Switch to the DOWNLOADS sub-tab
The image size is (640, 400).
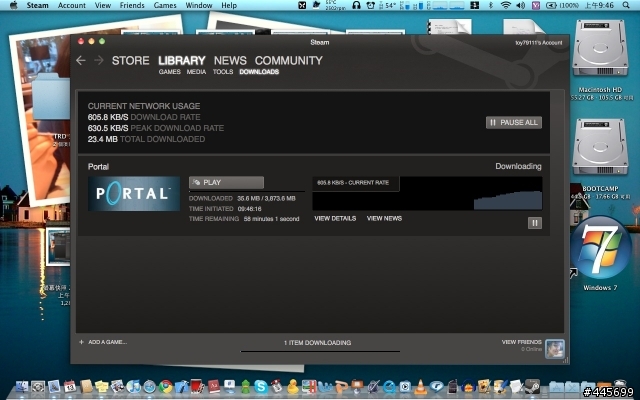click(x=259, y=72)
